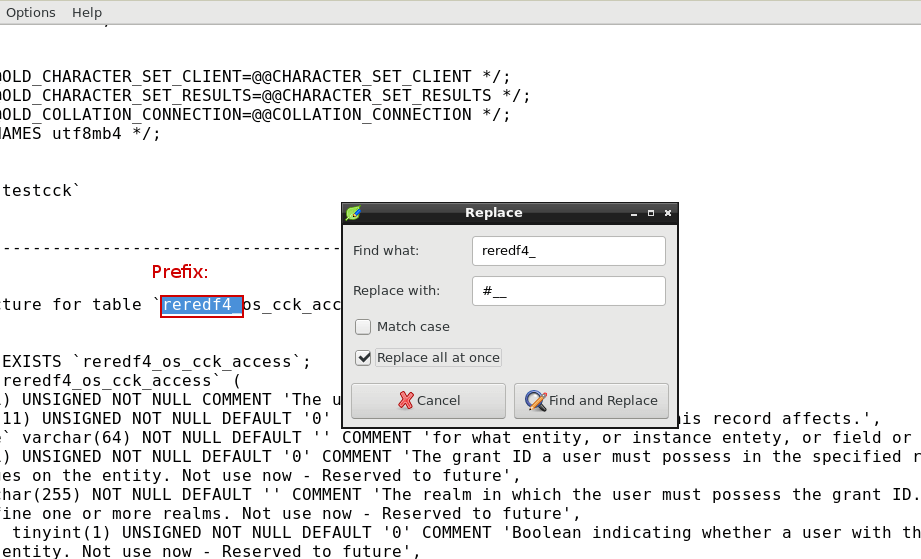Click the 'Replace all at once' label
Screen dimensions: 921x559
(x=438, y=358)
